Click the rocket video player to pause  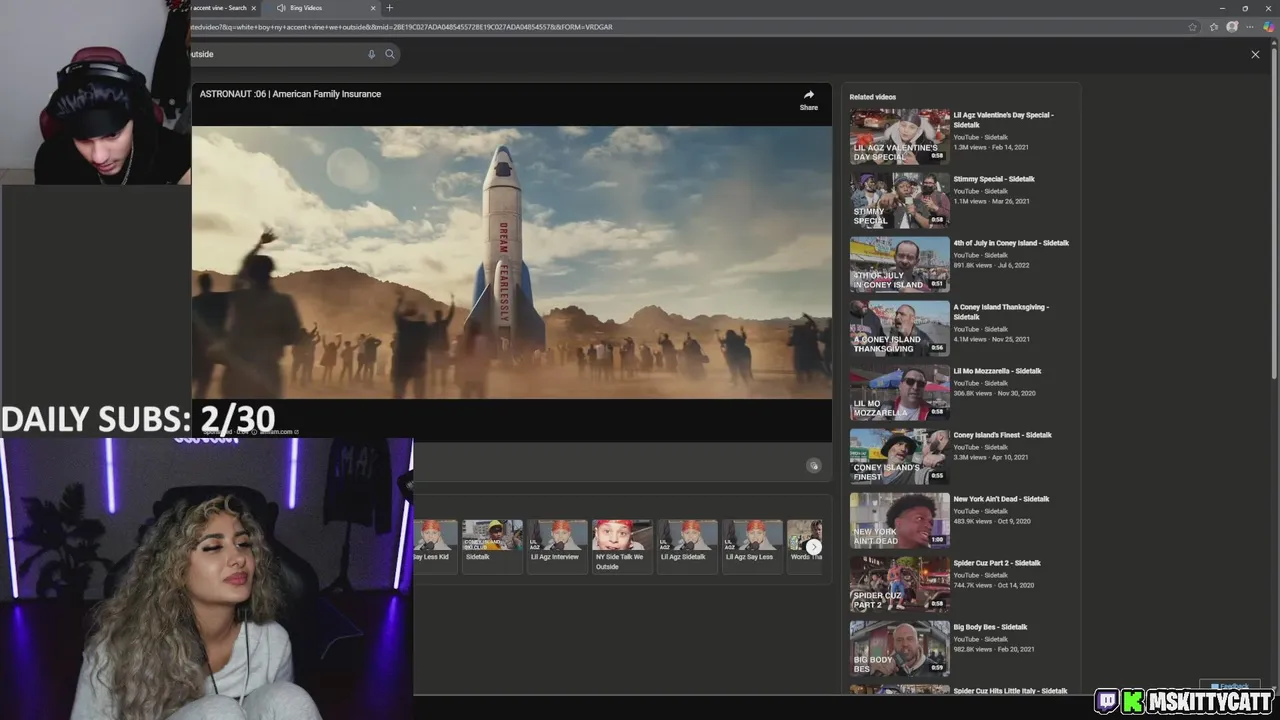[x=511, y=262]
